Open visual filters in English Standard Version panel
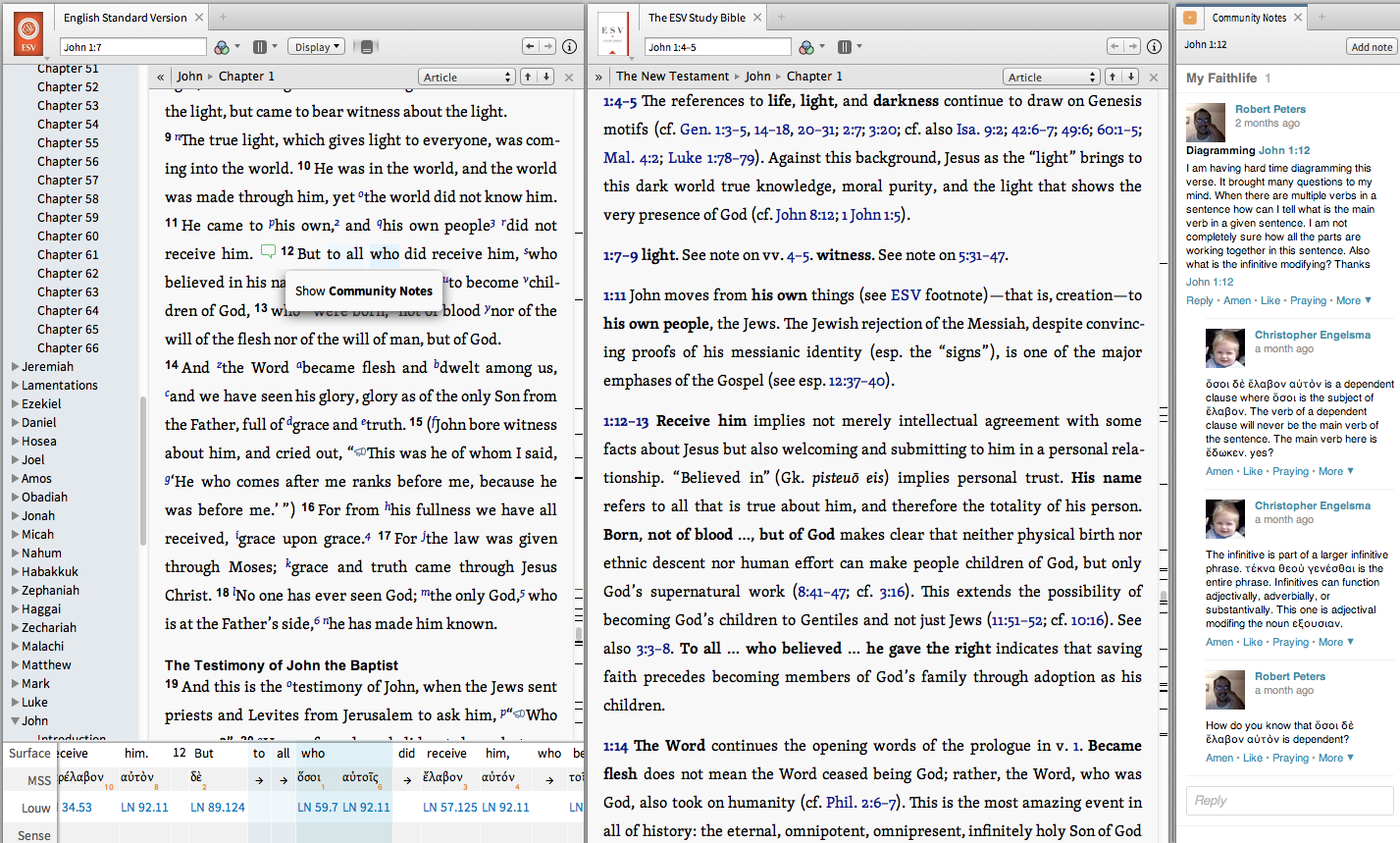1400x843 pixels. [x=223, y=47]
